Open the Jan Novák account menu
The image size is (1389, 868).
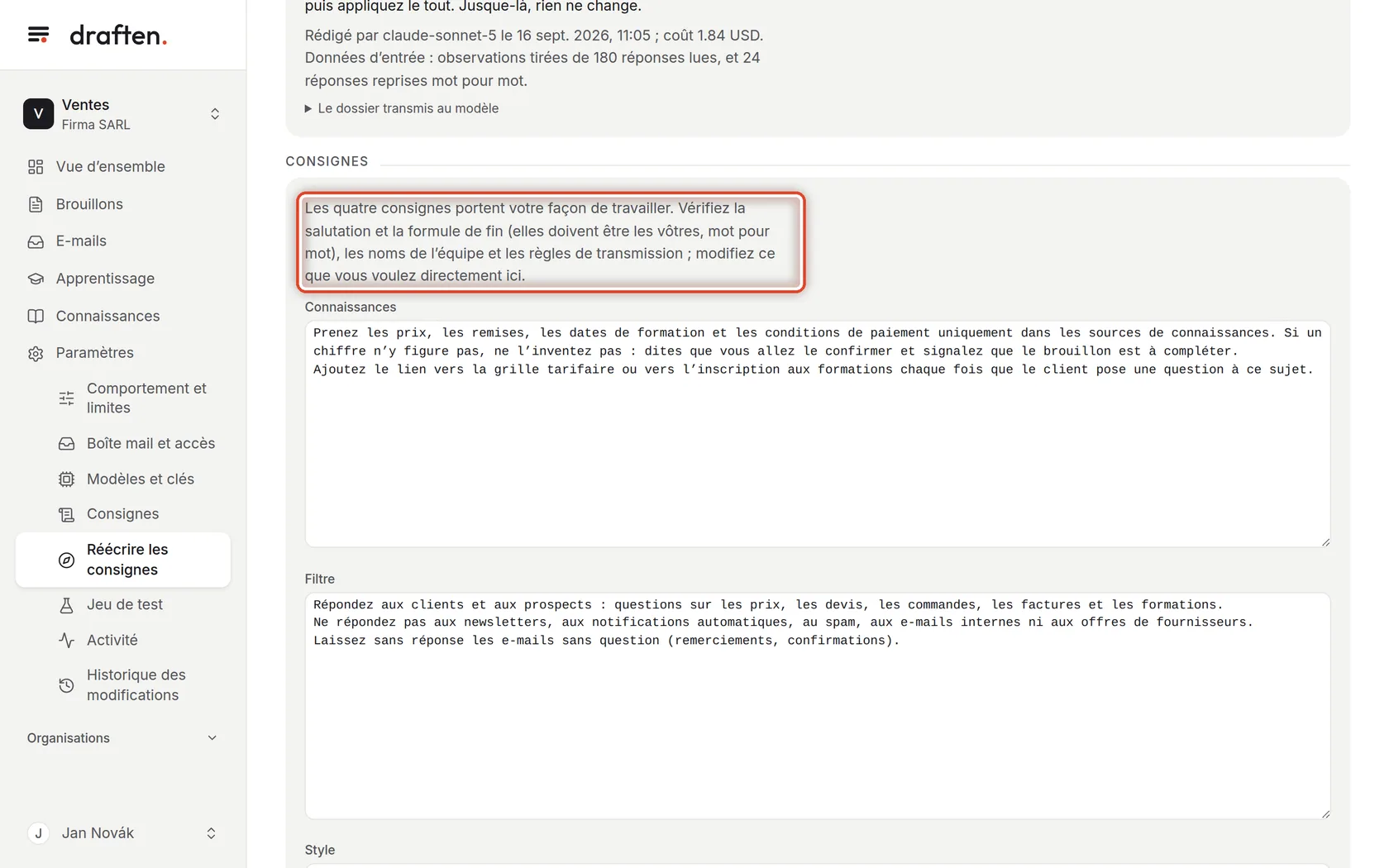point(122,833)
